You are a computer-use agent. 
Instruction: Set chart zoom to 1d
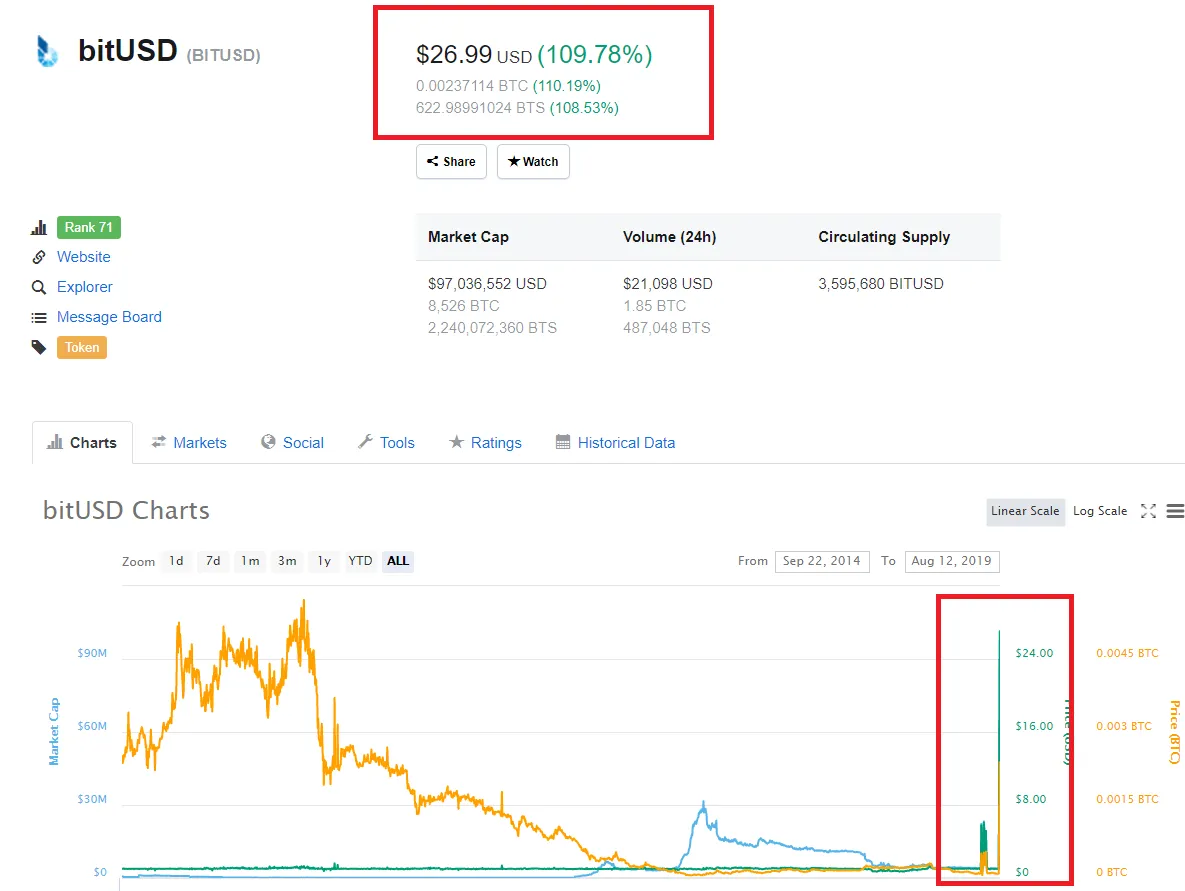point(176,562)
